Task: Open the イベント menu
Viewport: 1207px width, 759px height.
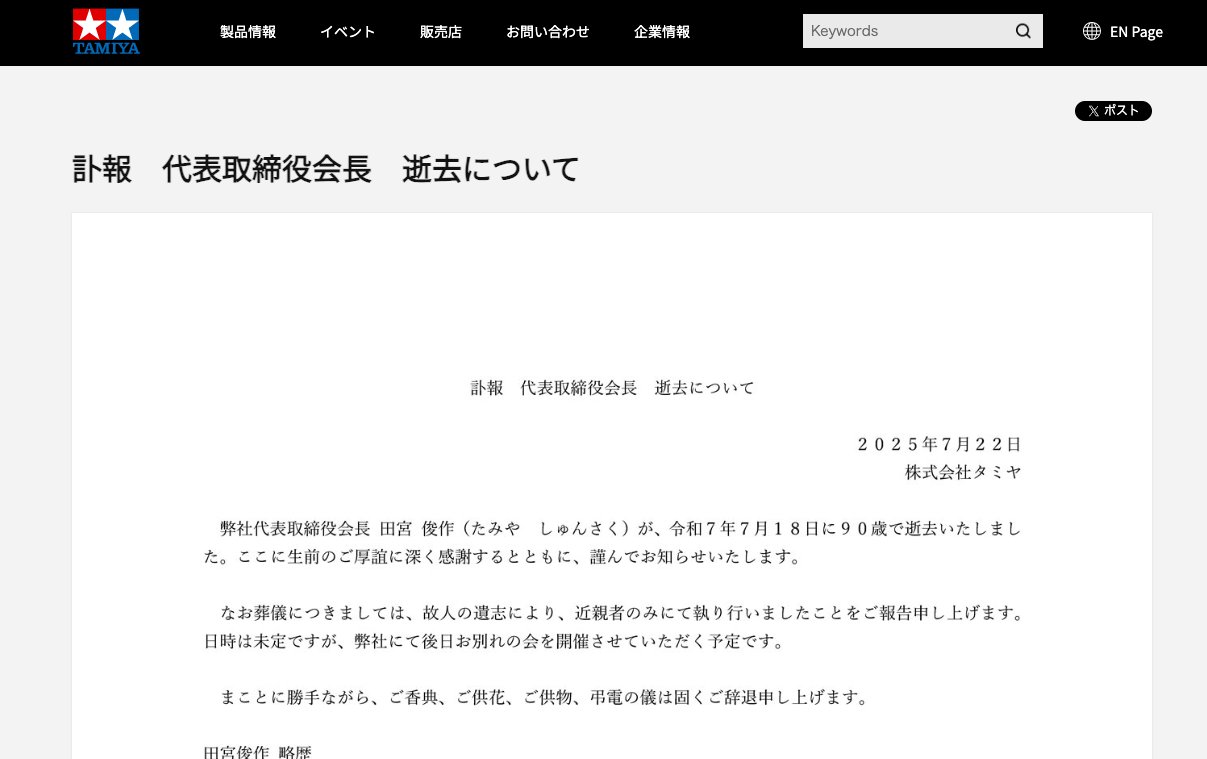Action: pyautogui.click(x=348, y=32)
